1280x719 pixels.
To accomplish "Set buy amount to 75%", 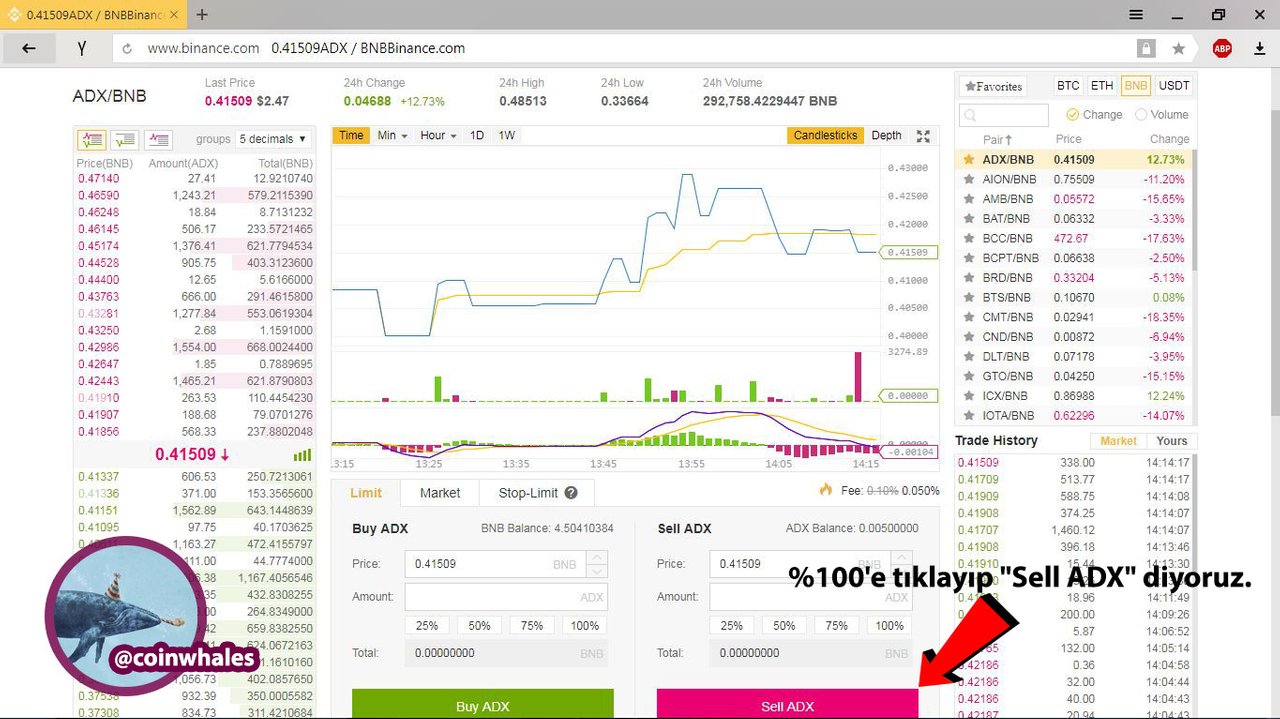I will pos(532,626).
